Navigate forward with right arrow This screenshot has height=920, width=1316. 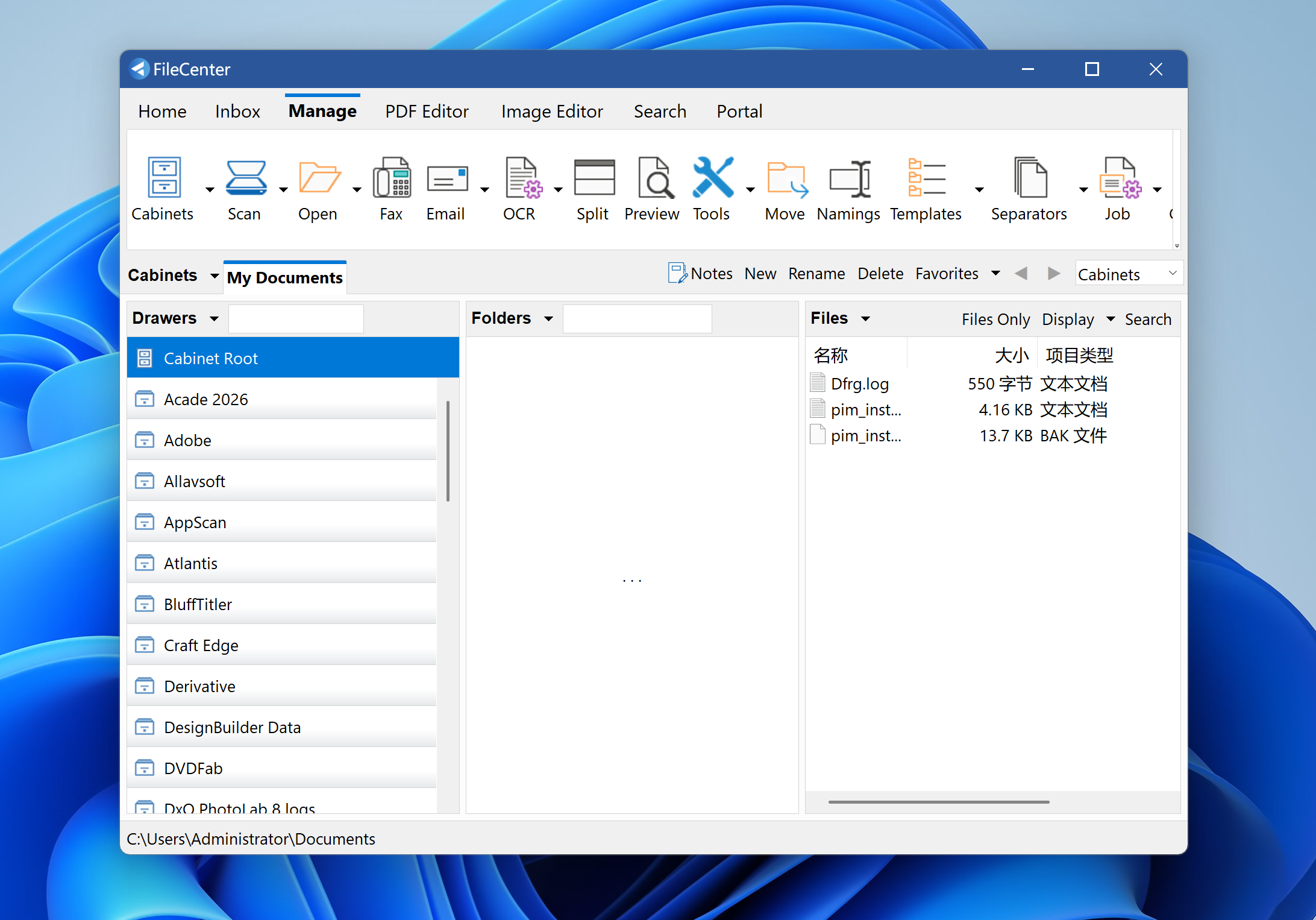click(1053, 274)
